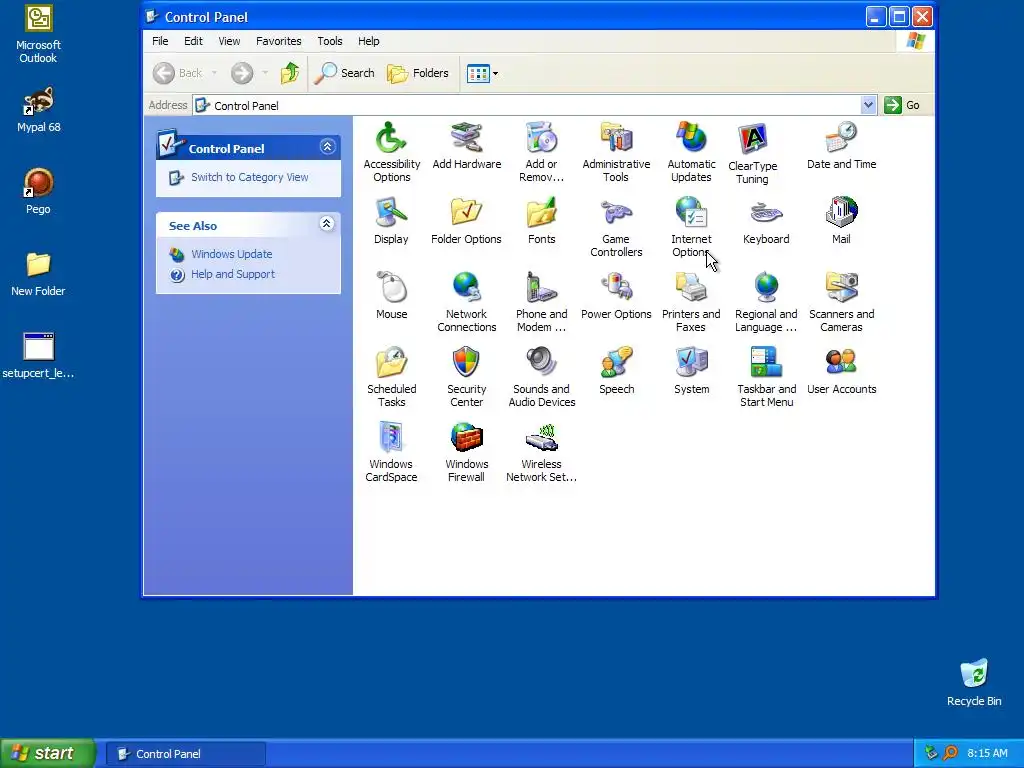Click Switch to Category View link
Image resolution: width=1024 pixels, height=768 pixels.
(249, 177)
